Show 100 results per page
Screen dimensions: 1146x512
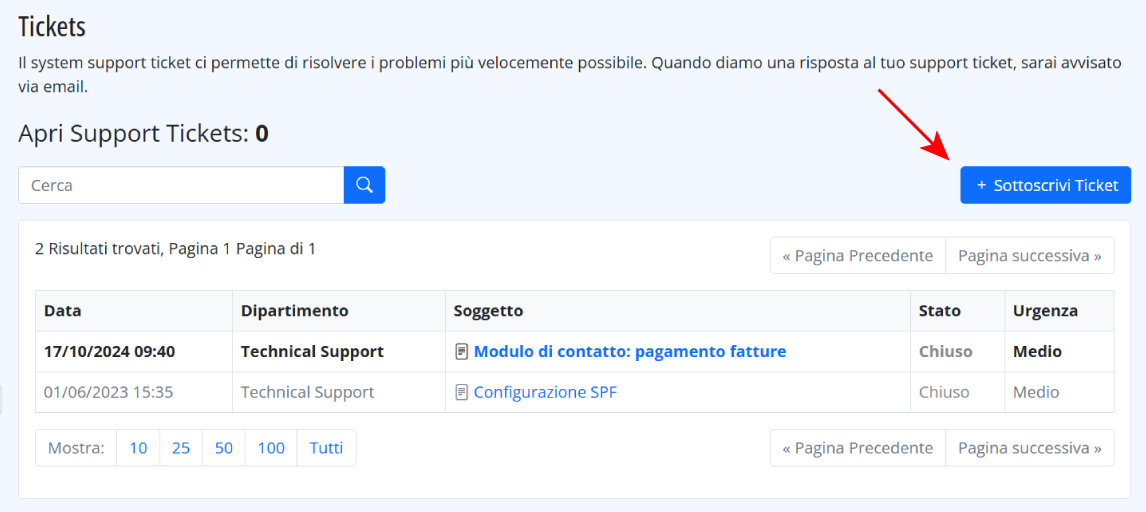coord(271,448)
